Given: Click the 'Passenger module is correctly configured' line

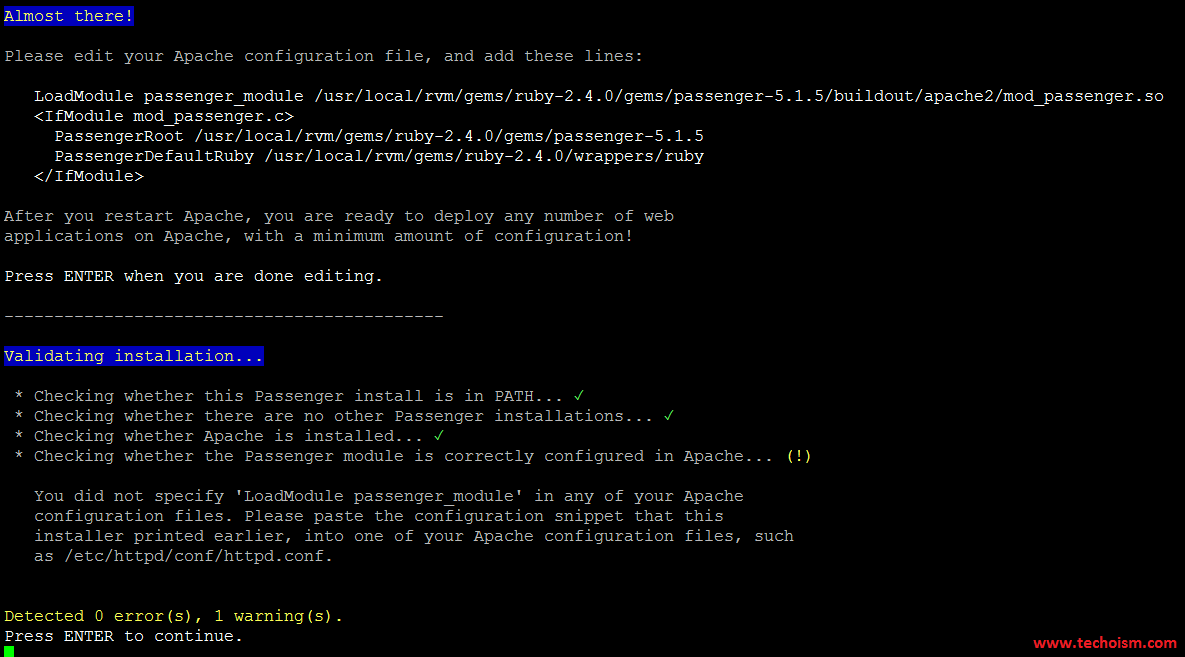Looking at the screenshot, I should coord(413,457).
